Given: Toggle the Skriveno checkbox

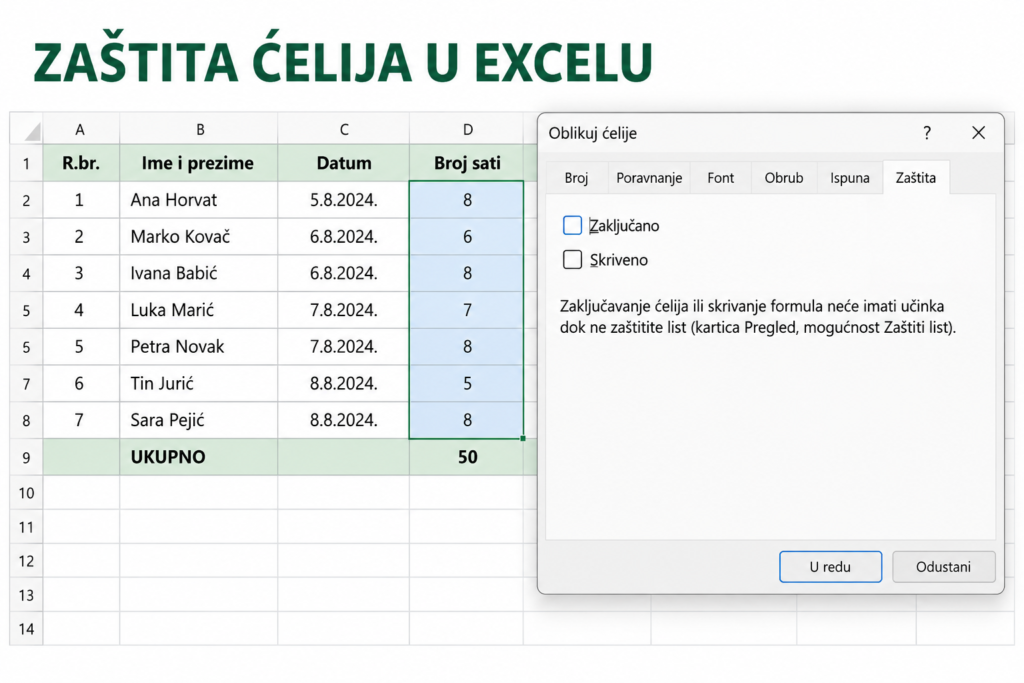Looking at the screenshot, I should [x=572, y=259].
